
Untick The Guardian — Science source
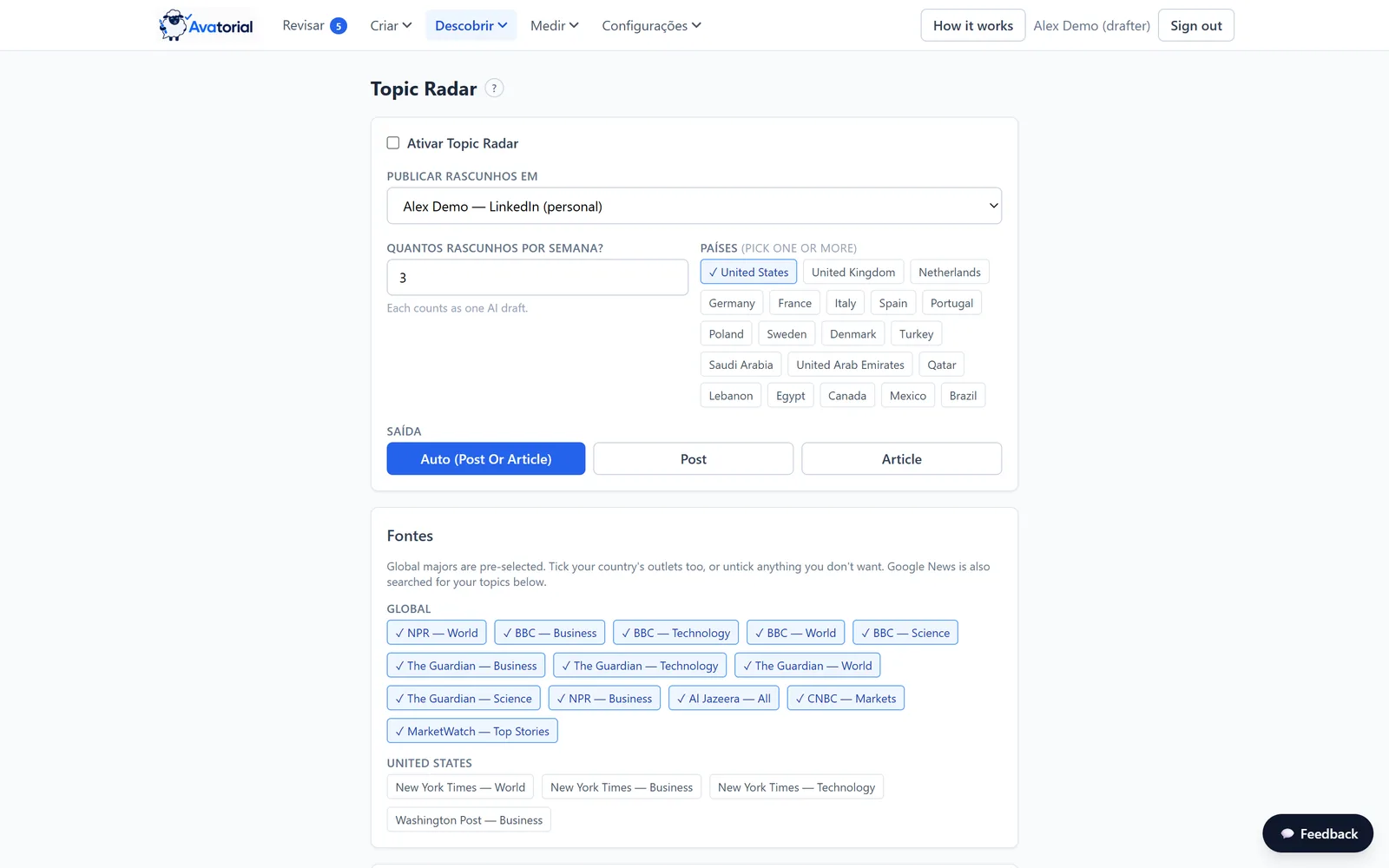464,699
